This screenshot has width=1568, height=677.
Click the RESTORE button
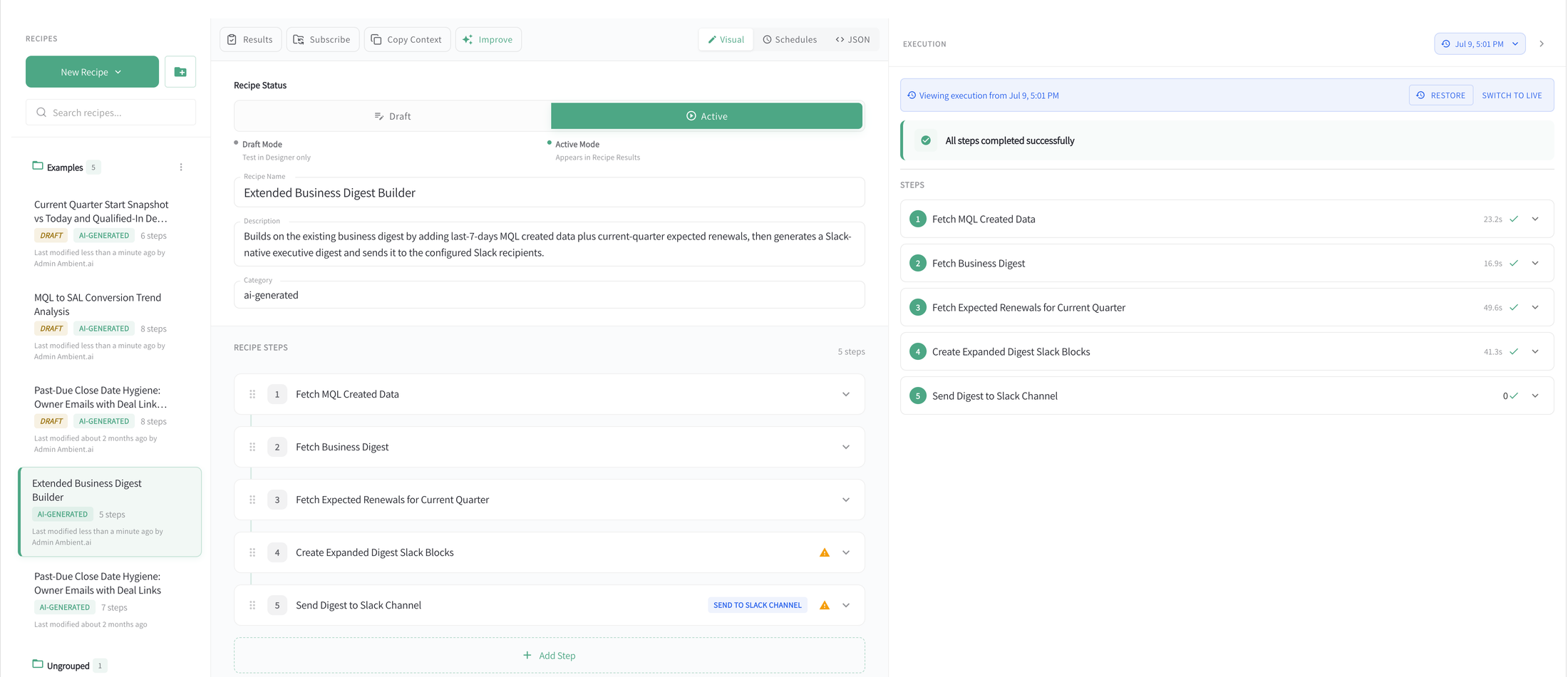click(x=1441, y=95)
